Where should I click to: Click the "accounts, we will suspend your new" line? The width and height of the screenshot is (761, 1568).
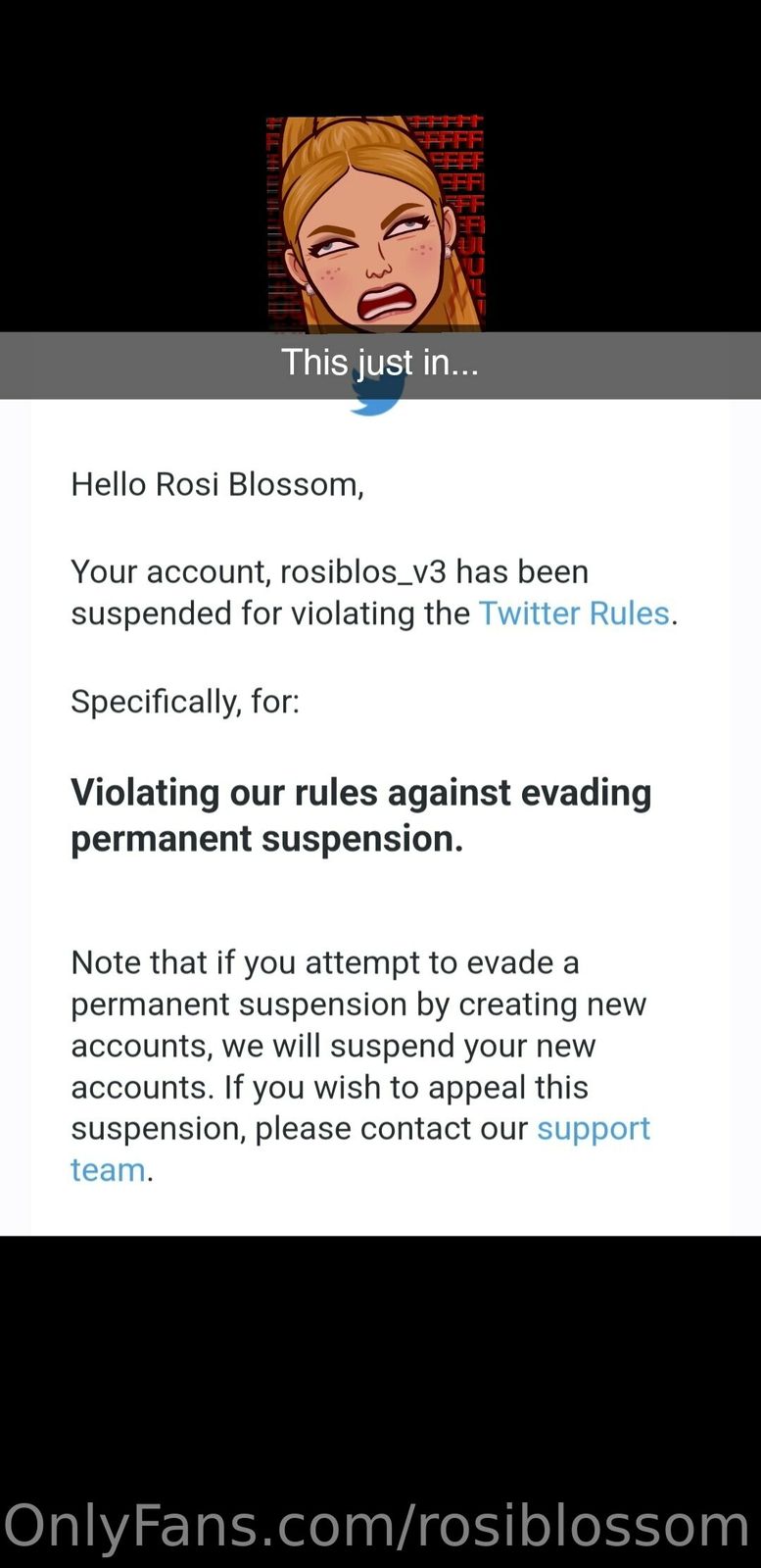pos(333,1046)
